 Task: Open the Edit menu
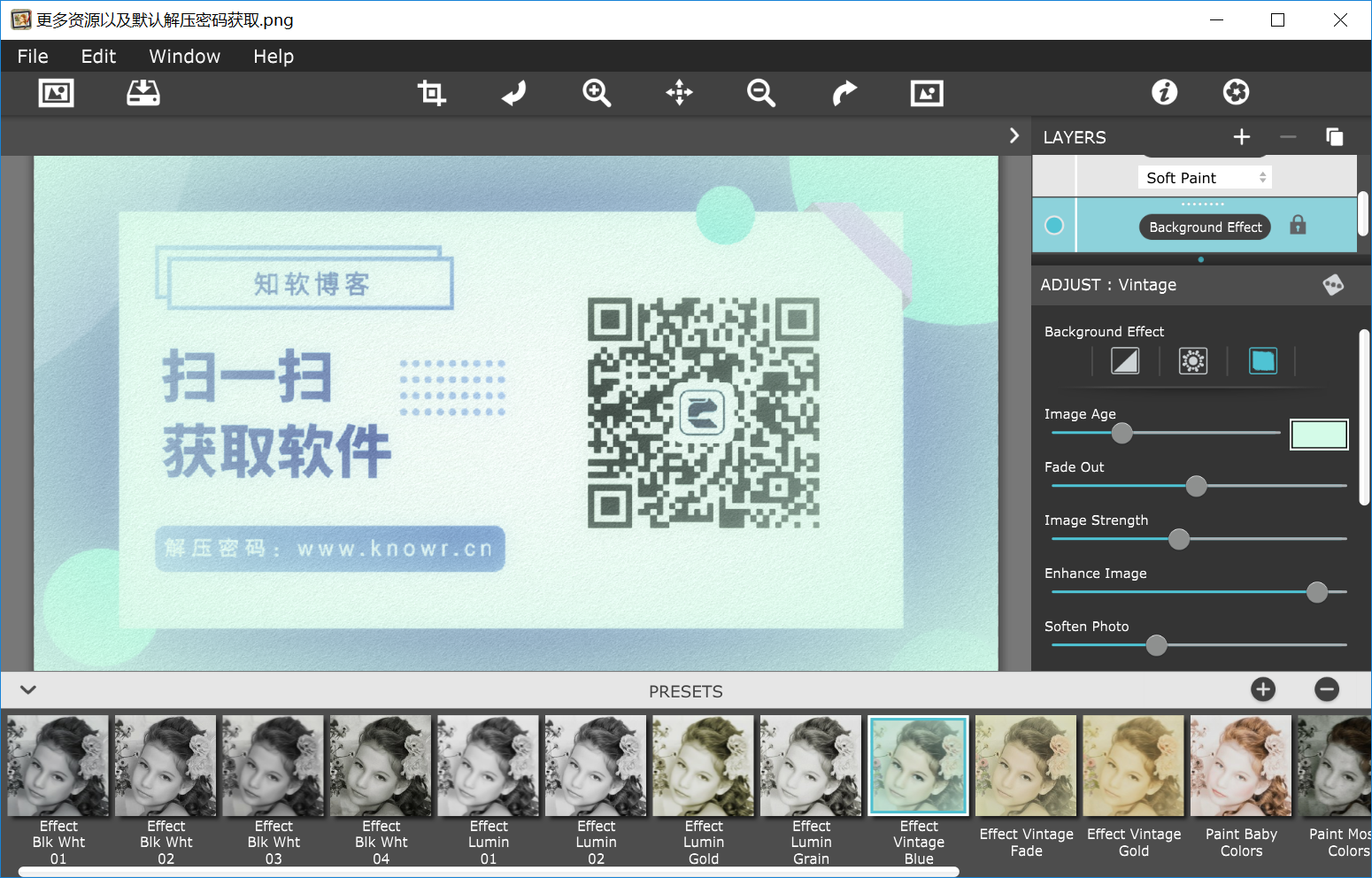(98, 56)
